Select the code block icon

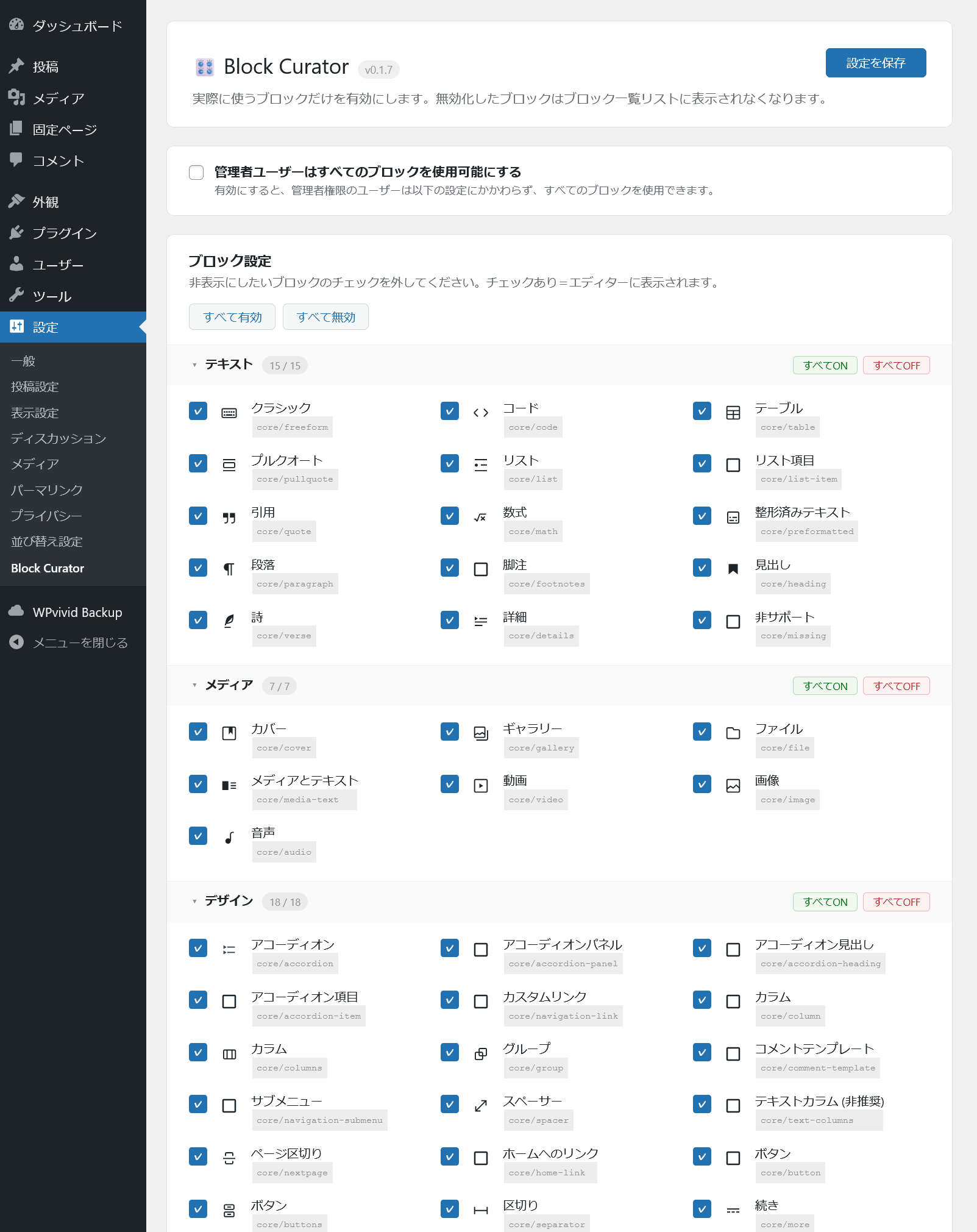481,412
